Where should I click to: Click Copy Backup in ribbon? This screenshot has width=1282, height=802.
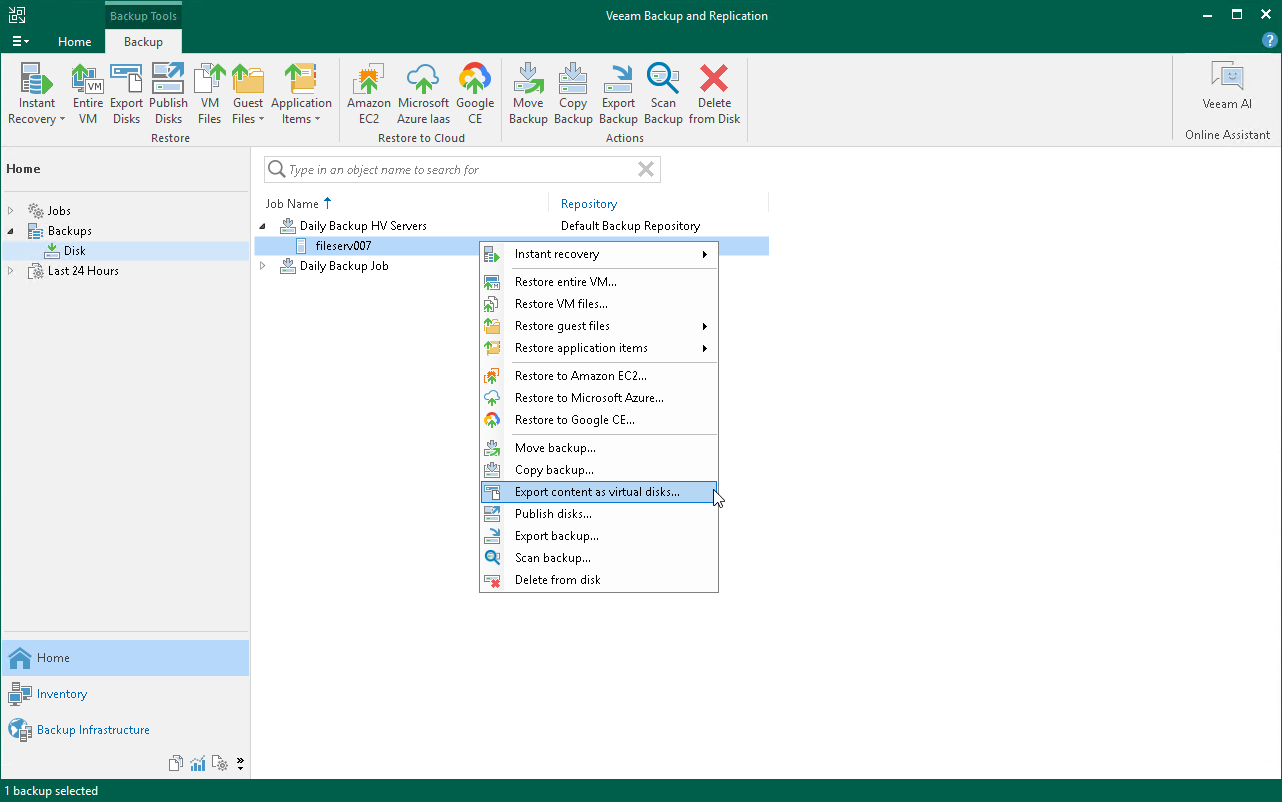pos(573,94)
